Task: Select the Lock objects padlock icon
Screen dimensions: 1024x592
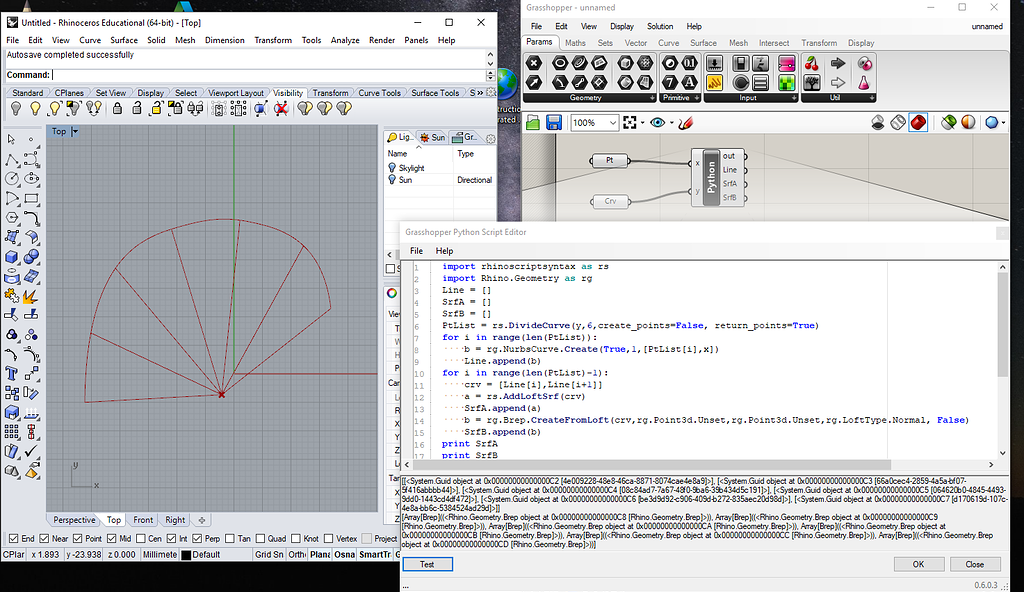Action: click(x=117, y=108)
